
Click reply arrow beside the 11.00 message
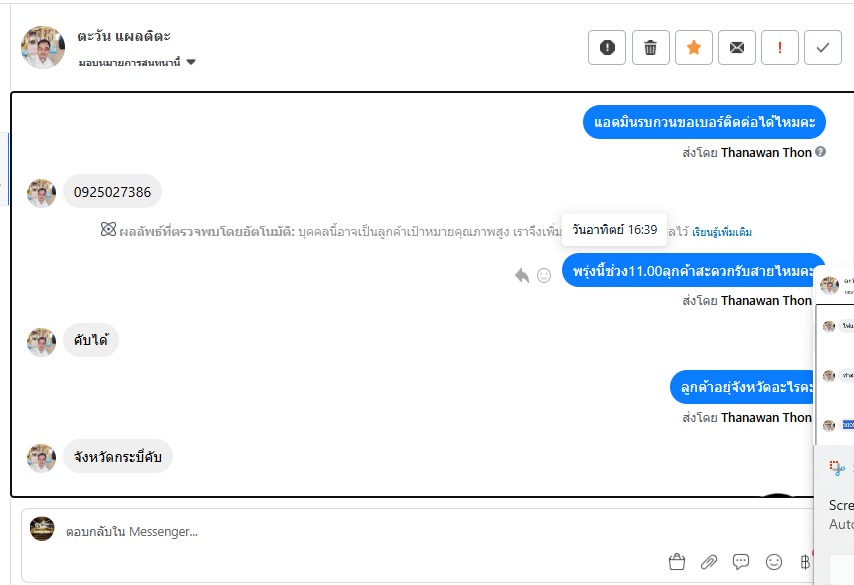pos(522,275)
